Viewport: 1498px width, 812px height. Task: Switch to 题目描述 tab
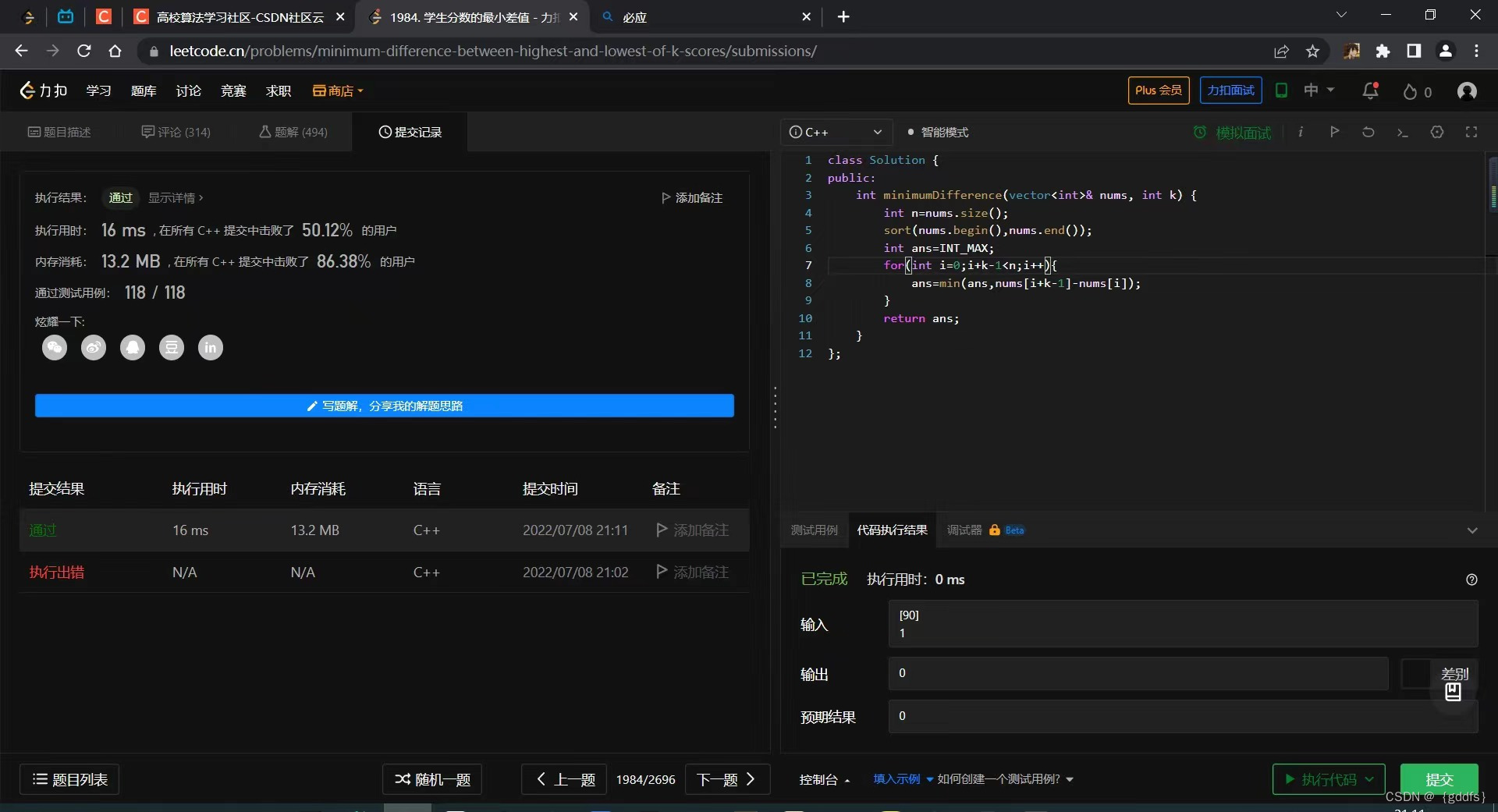59,133
